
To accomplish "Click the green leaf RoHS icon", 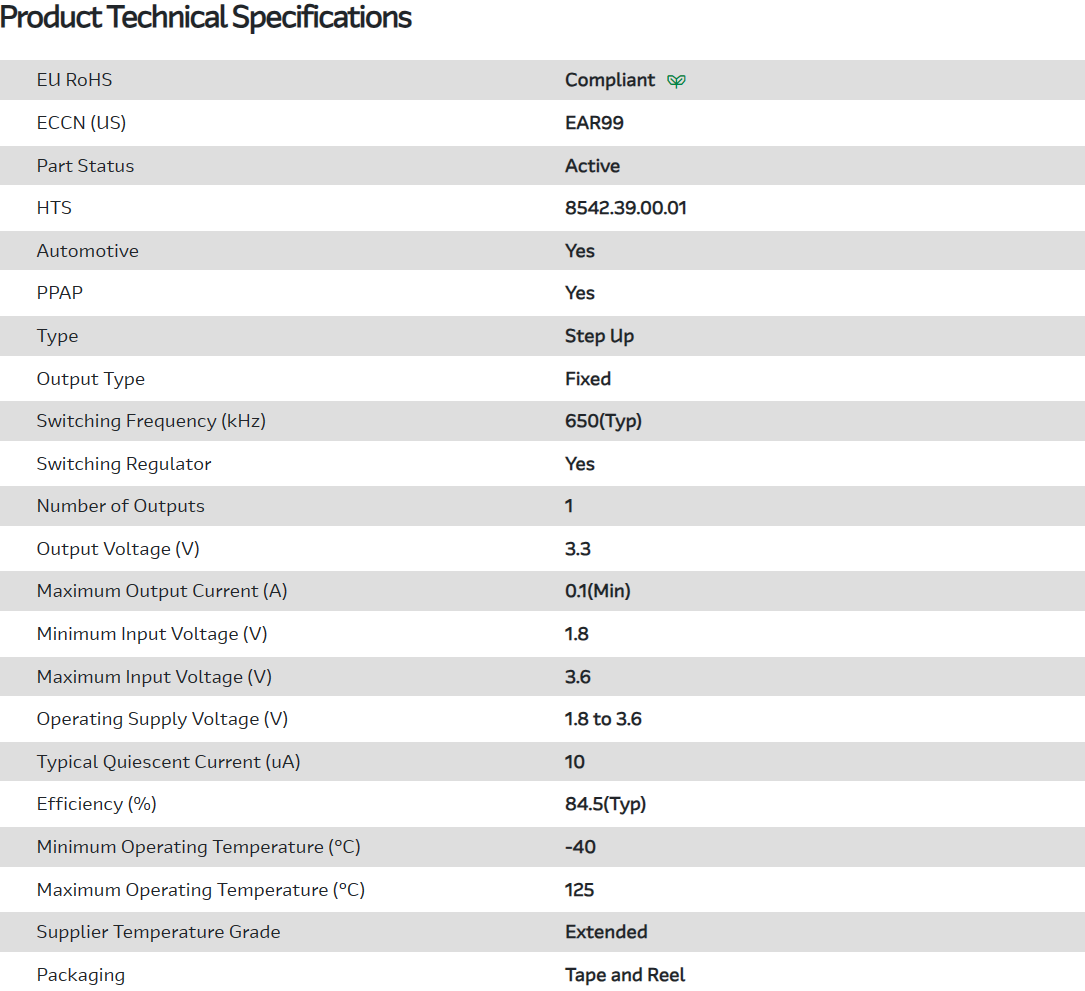I will [677, 81].
